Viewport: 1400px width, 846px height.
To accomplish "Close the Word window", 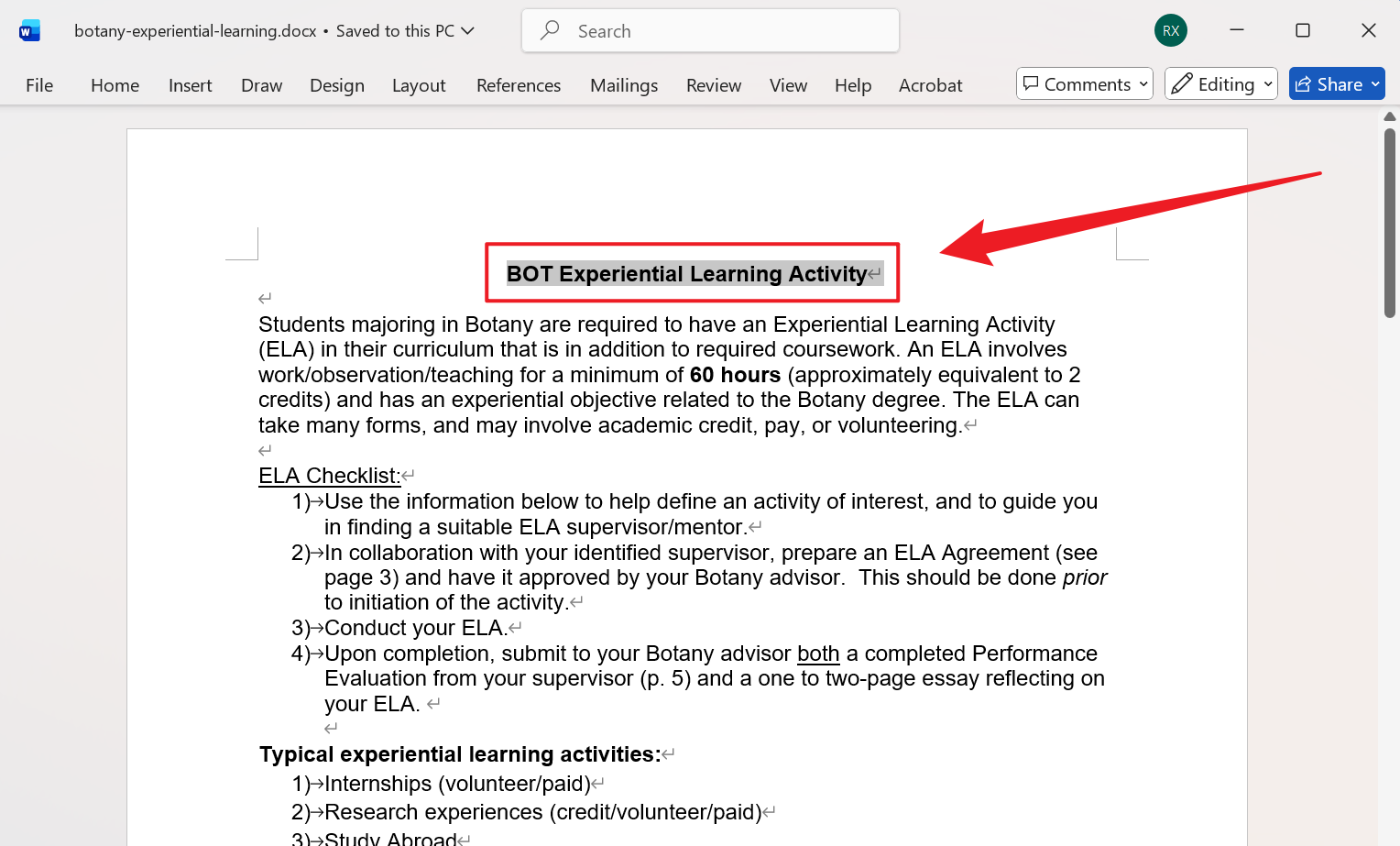I will tap(1369, 30).
